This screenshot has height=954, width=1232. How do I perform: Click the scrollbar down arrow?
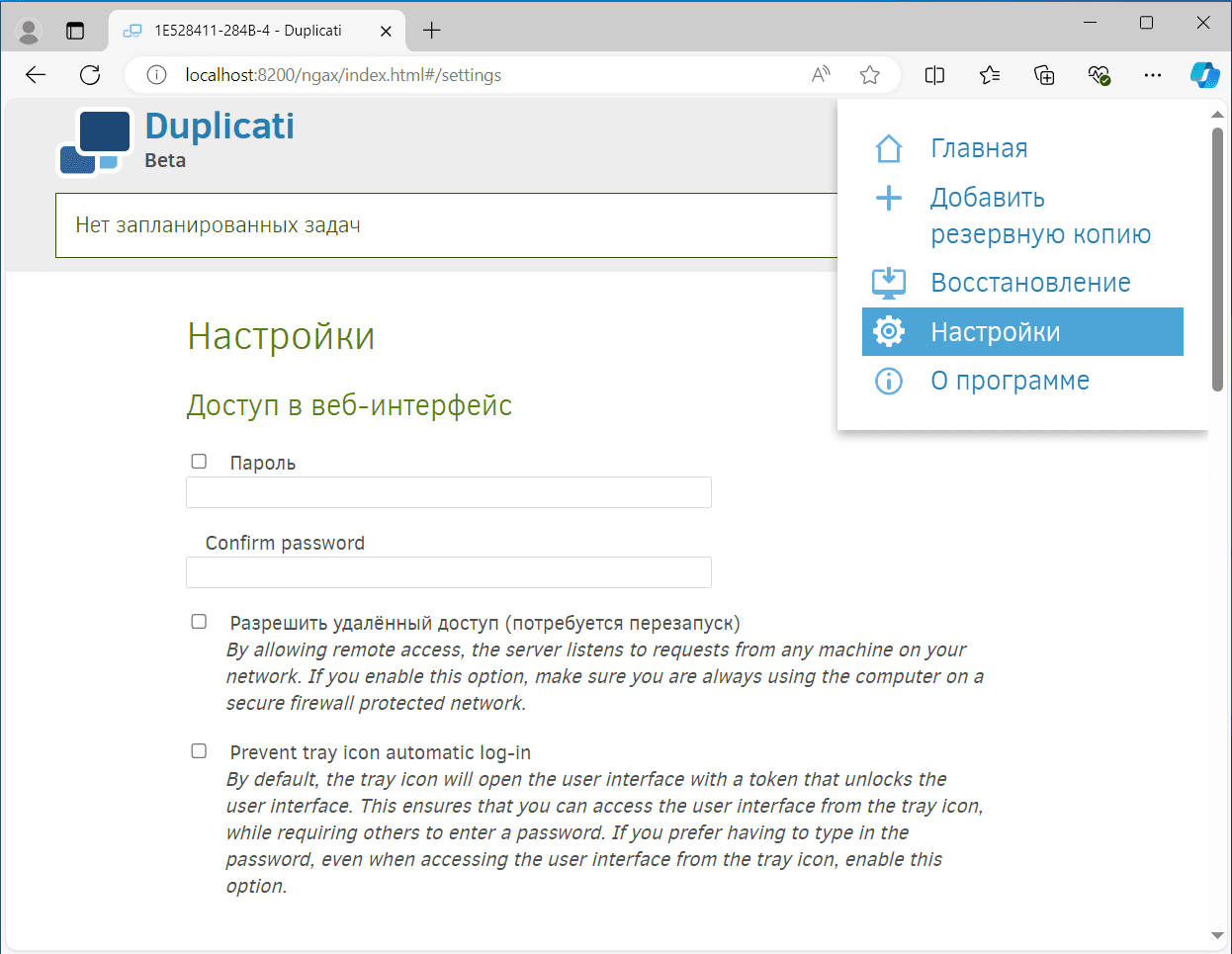[x=1217, y=935]
